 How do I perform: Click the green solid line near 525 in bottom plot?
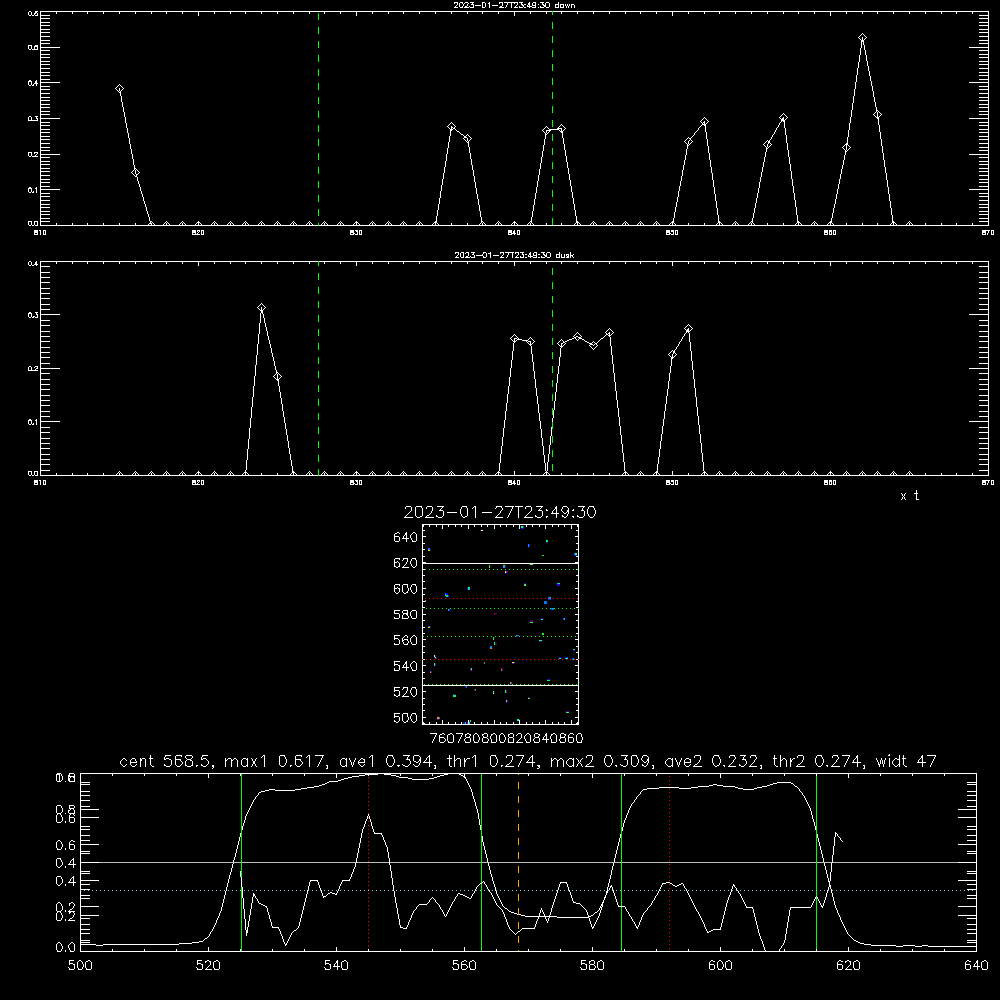tap(242, 862)
